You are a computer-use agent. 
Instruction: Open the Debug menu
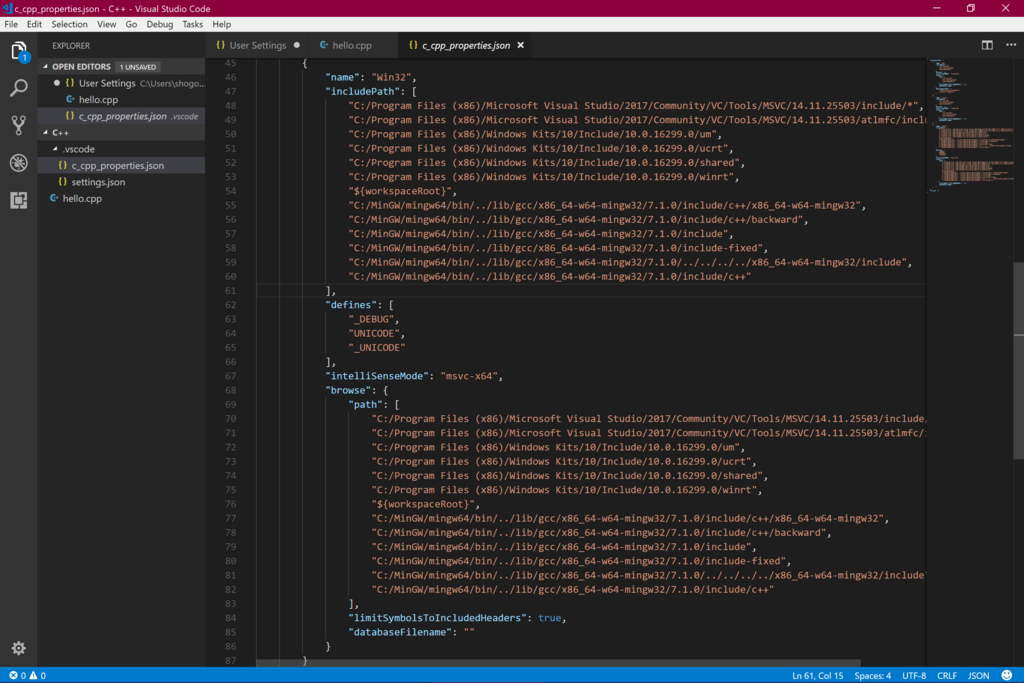[159, 24]
